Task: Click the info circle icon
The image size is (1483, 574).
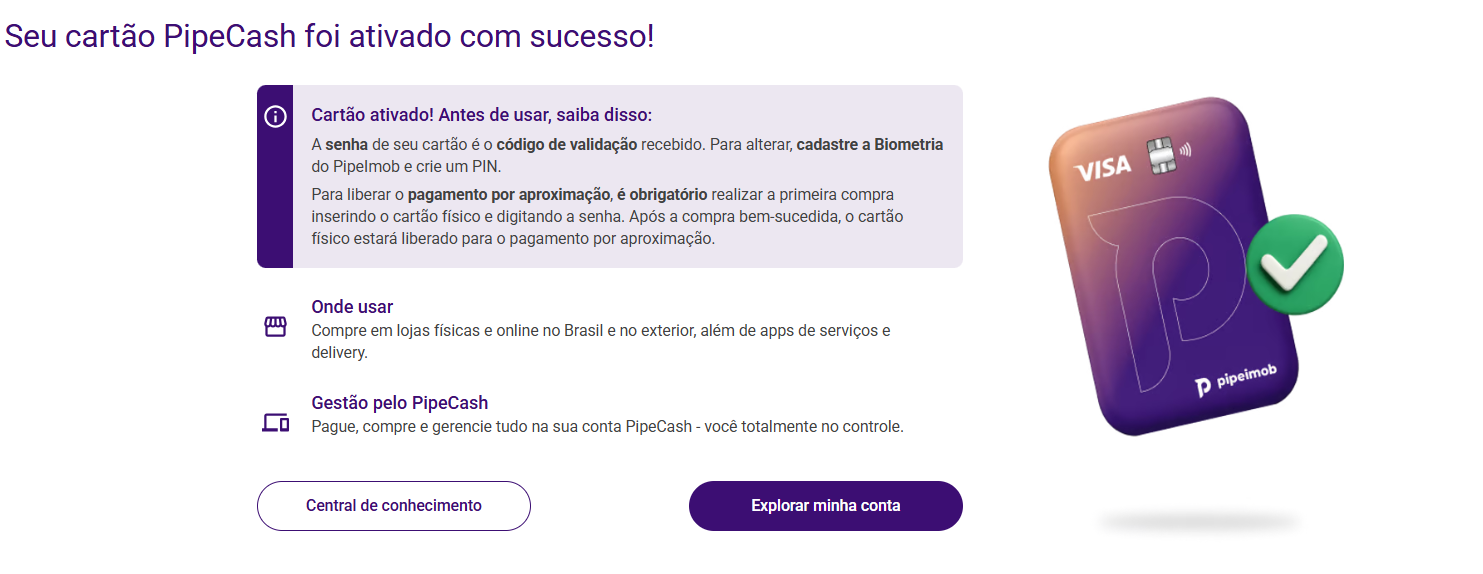Action: coord(275,117)
